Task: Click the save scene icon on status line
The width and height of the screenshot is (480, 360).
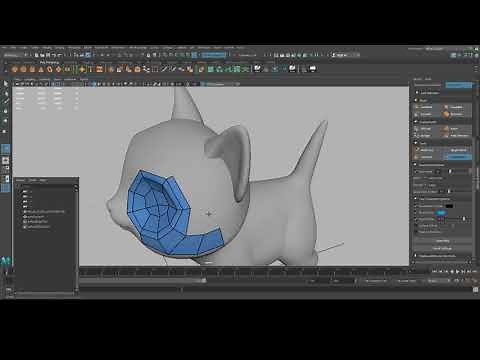Action: point(48,55)
